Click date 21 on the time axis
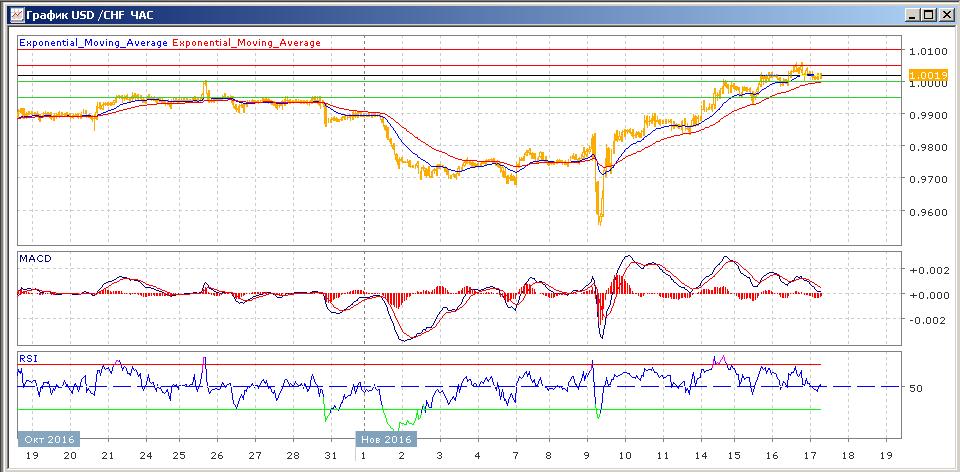The height and width of the screenshot is (474, 960). (108, 456)
